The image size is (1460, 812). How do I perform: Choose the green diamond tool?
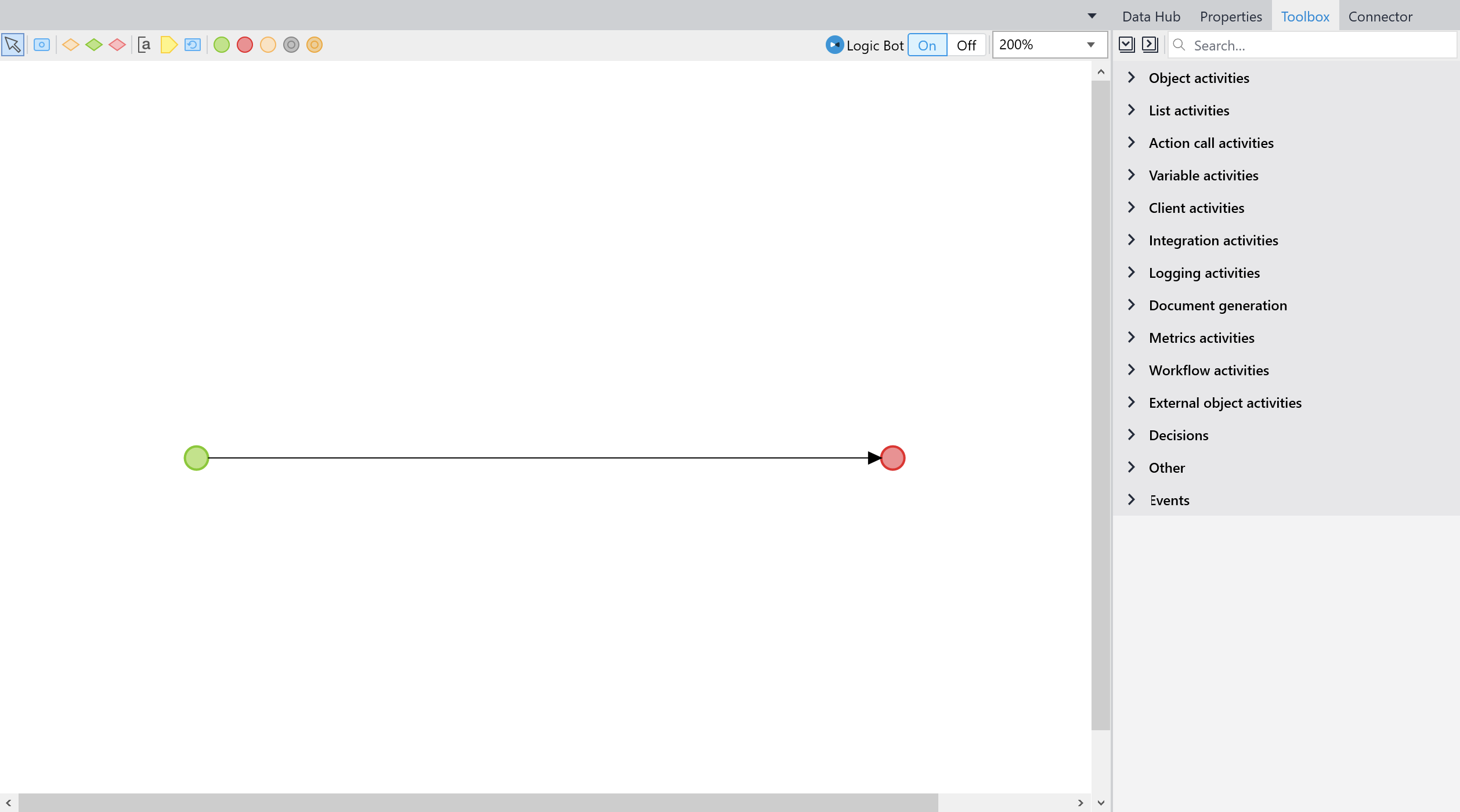click(x=94, y=45)
